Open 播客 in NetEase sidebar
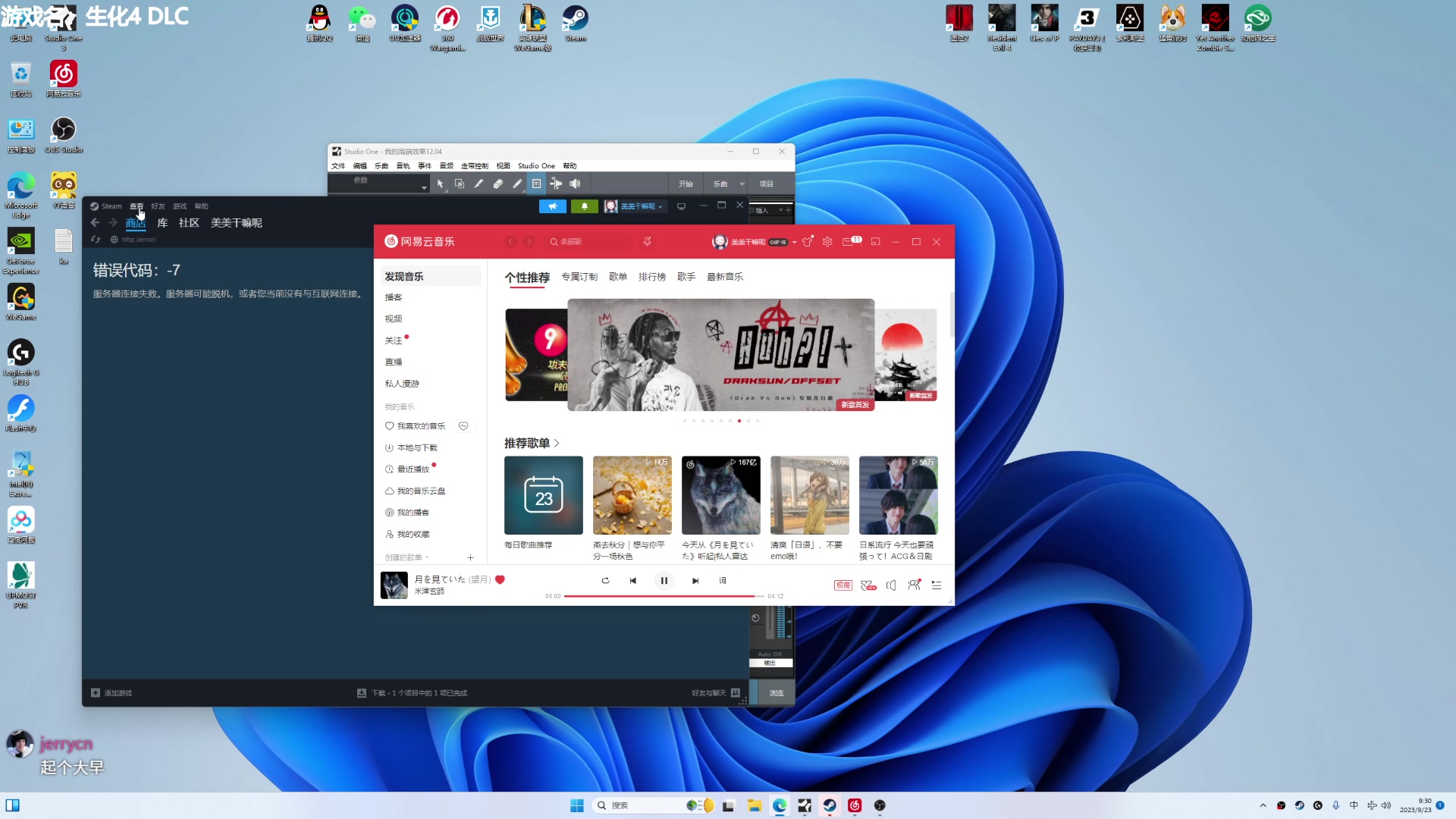Viewport: 1456px width, 819px height. click(394, 297)
